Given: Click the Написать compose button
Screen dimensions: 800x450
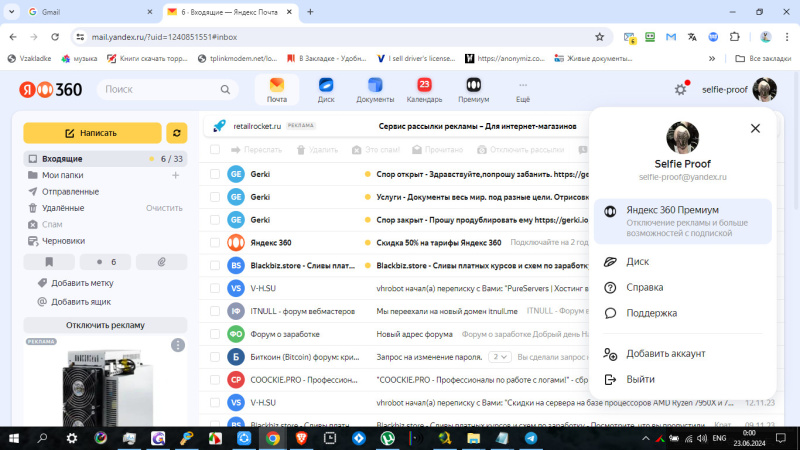Looking at the screenshot, I should click(x=92, y=133).
